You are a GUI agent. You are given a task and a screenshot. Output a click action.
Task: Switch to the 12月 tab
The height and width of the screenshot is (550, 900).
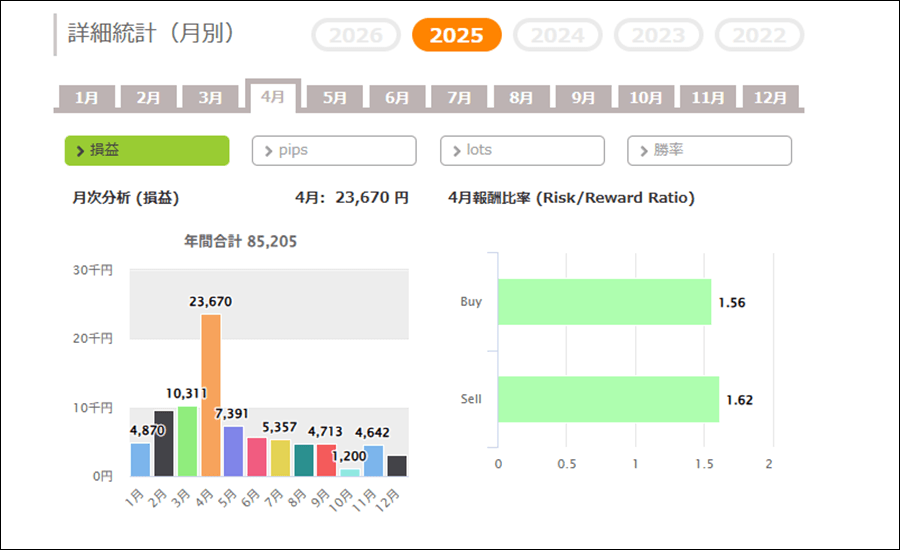coord(770,98)
